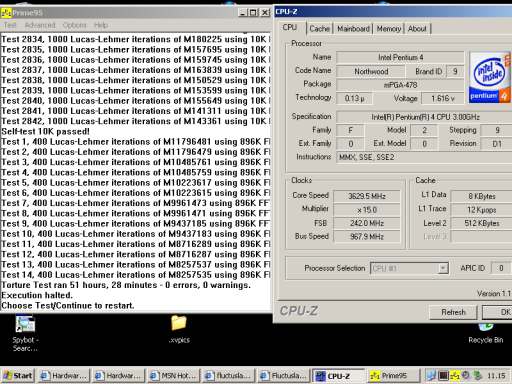Screen dimensions: 512x384
Task: Switch to Cache tab in CPU-Z
Action: coord(319,29)
